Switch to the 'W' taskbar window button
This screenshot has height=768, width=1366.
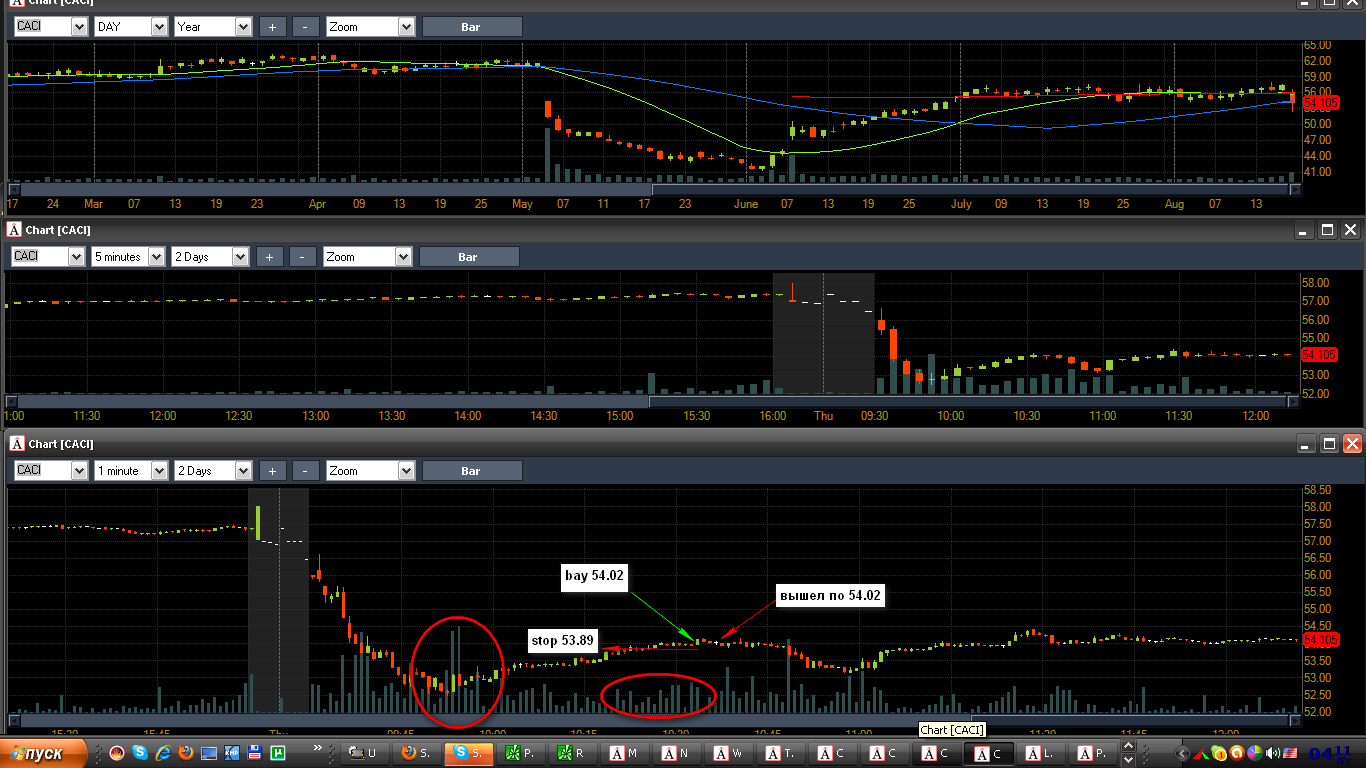coord(729,753)
